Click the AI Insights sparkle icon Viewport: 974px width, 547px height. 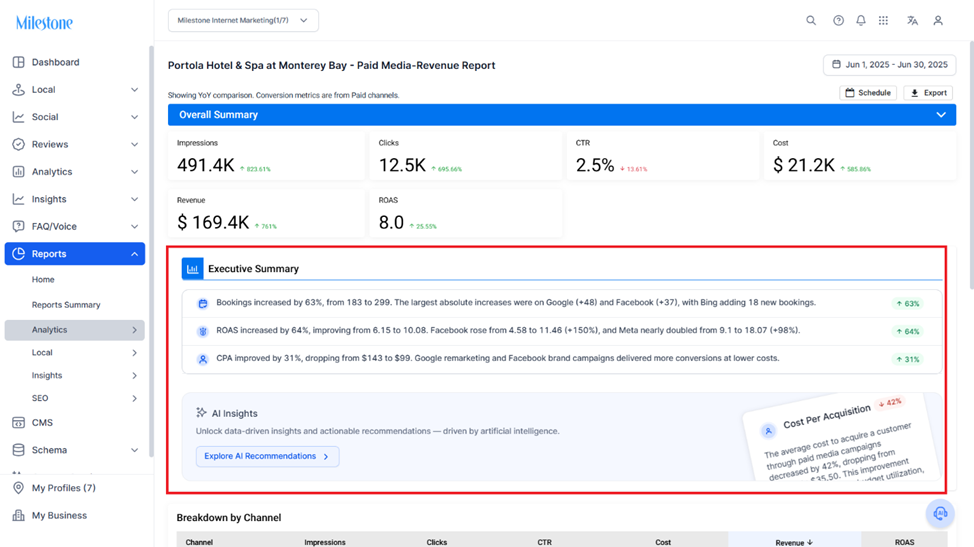point(201,412)
